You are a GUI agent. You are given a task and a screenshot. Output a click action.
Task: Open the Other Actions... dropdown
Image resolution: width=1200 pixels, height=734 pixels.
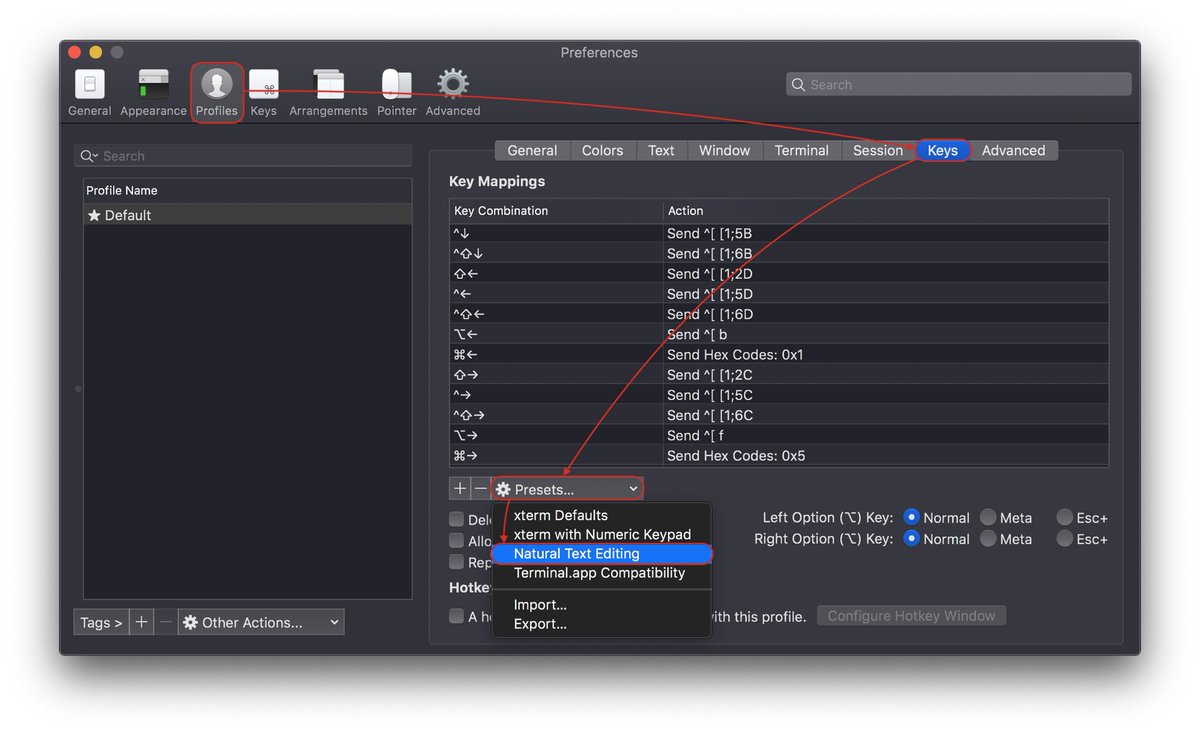[x=261, y=622]
